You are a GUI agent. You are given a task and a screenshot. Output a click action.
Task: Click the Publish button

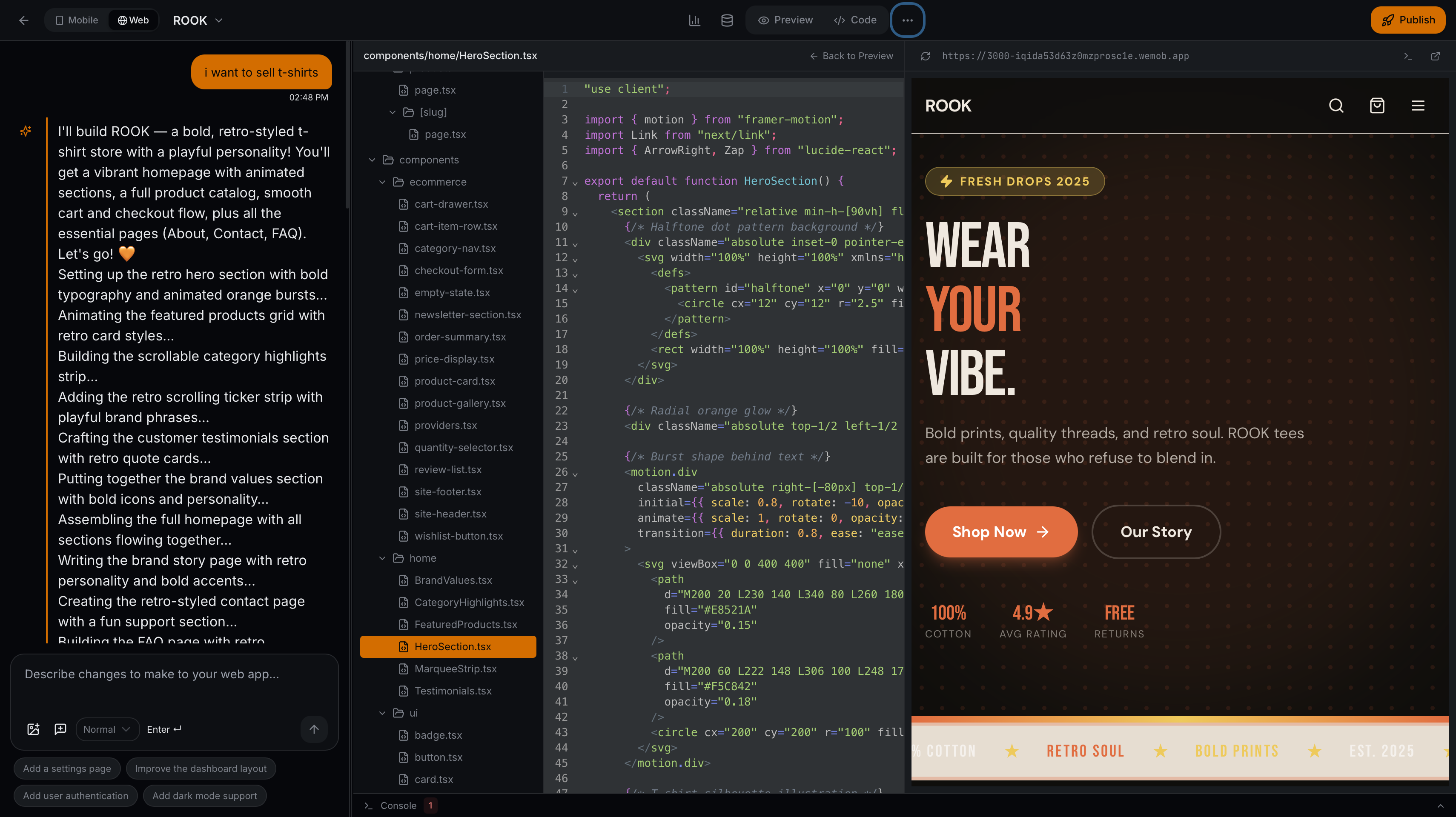tap(1407, 20)
